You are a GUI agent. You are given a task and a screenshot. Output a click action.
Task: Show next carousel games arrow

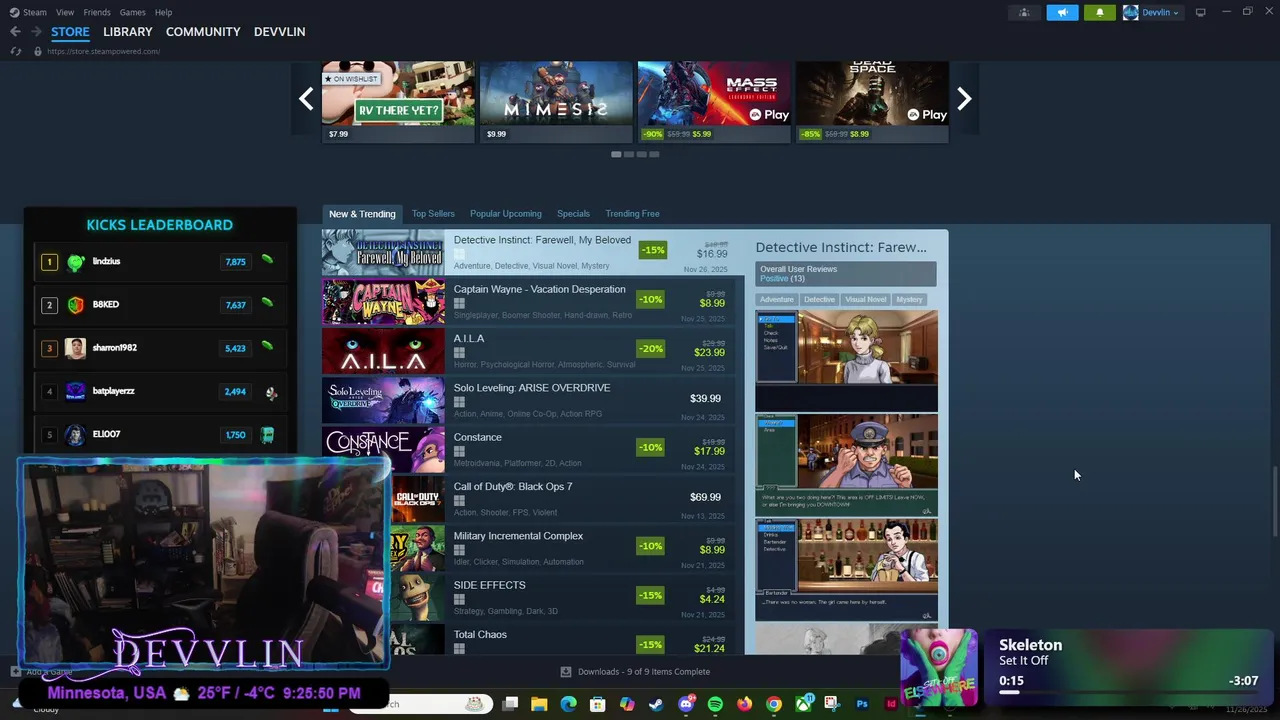click(x=964, y=98)
